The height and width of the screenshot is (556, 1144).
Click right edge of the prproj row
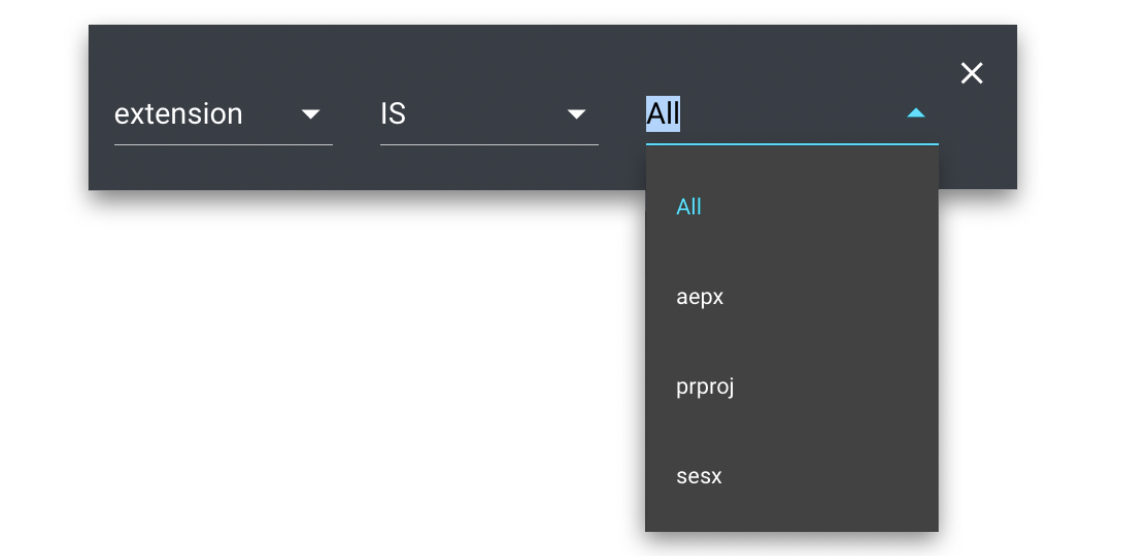click(915, 386)
